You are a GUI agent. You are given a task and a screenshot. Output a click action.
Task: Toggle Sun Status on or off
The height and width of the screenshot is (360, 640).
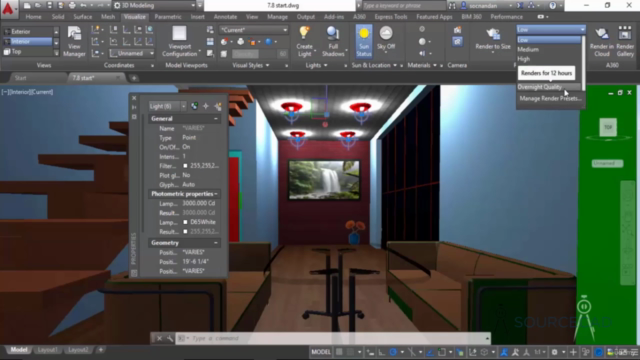coord(364,41)
